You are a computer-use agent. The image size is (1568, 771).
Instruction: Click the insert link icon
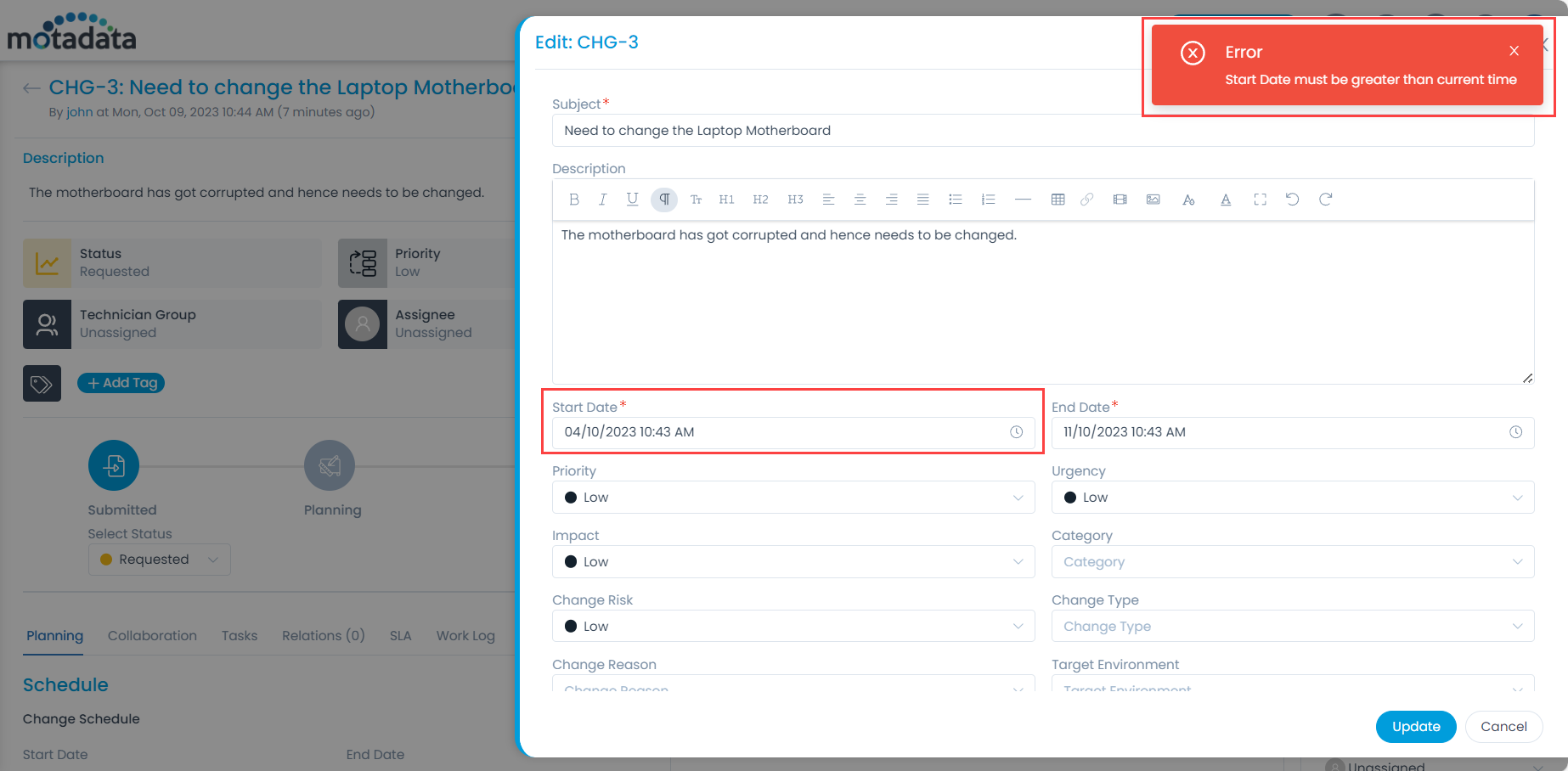[1086, 200]
